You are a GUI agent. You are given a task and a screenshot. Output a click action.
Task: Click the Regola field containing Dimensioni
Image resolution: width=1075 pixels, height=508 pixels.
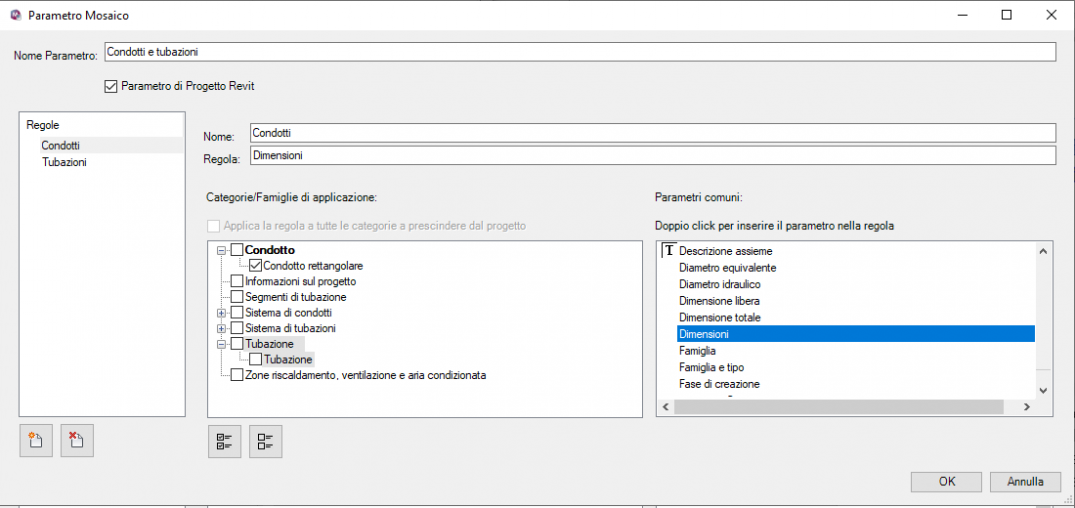(x=653, y=156)
